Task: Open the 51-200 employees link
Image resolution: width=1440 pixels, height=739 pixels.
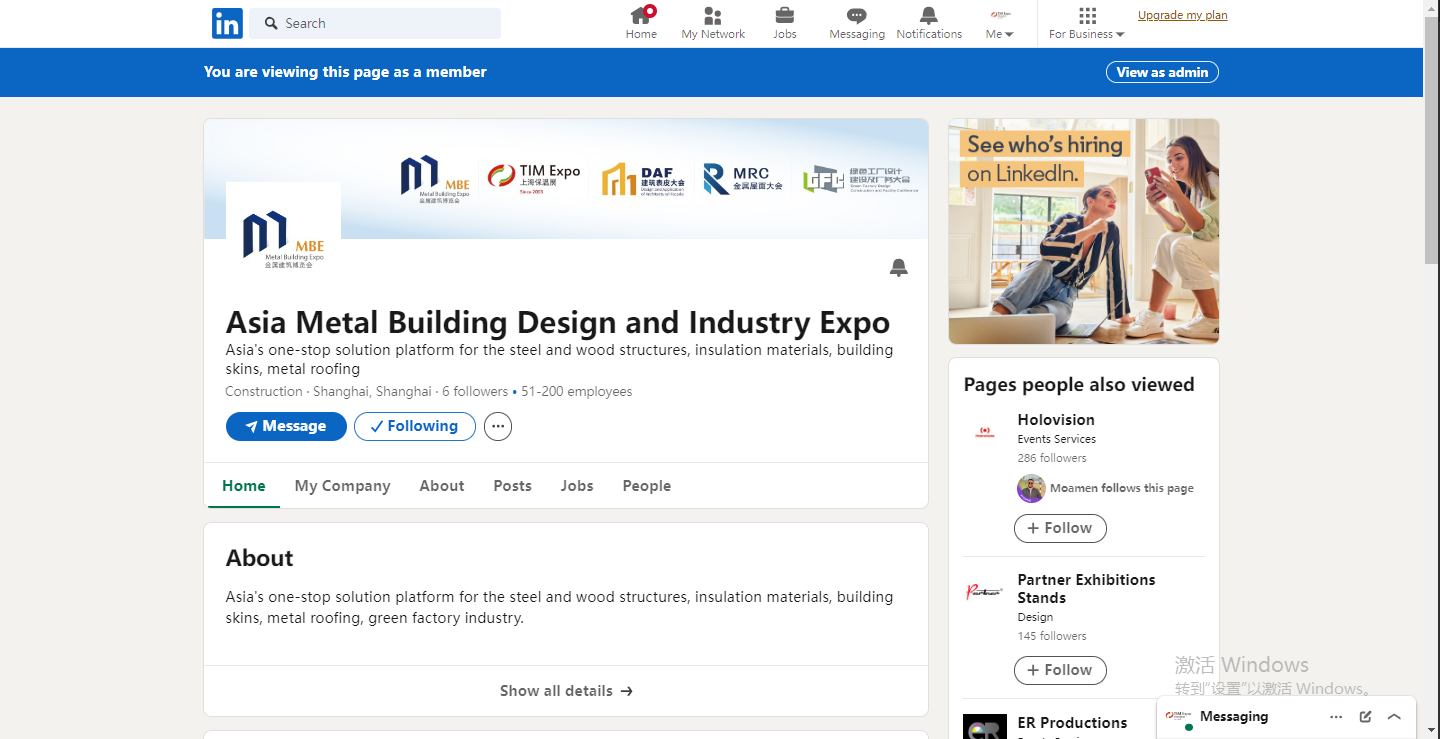Action: coord(577,392)
